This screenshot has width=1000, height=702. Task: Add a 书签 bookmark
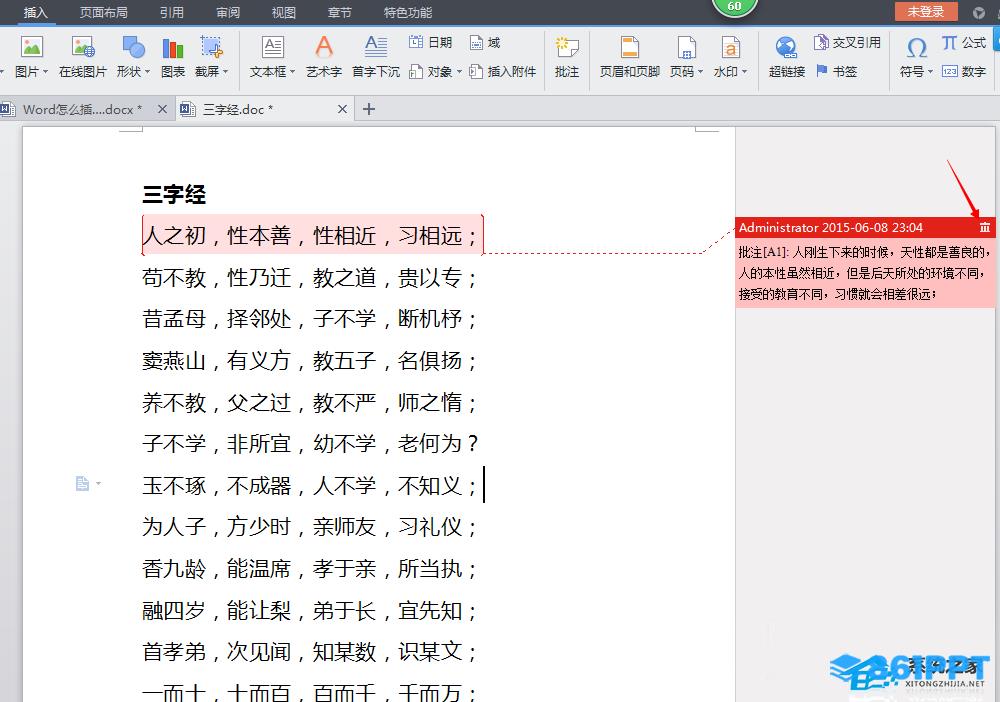836,71
